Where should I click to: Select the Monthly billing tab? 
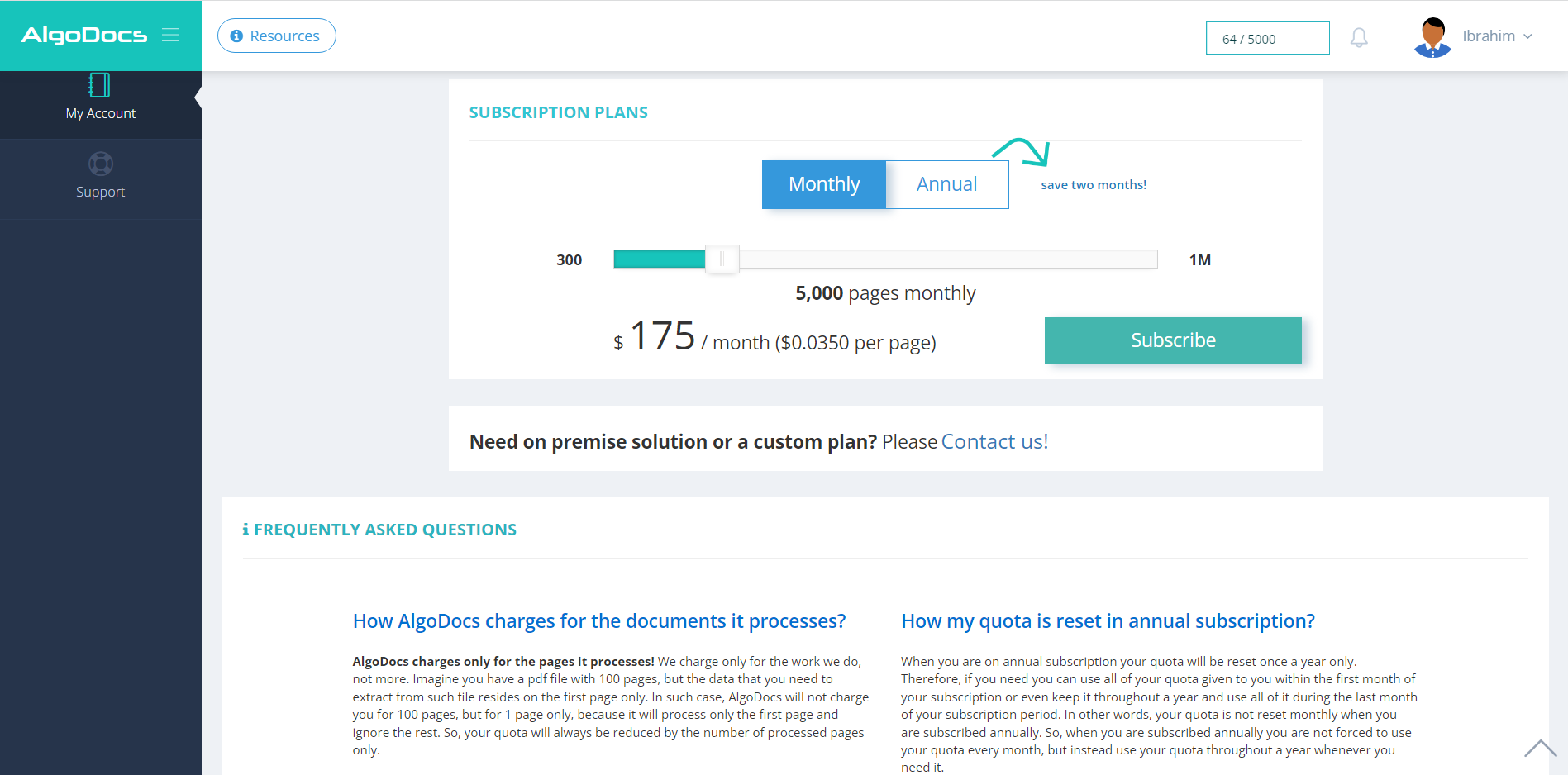[823, 183]
